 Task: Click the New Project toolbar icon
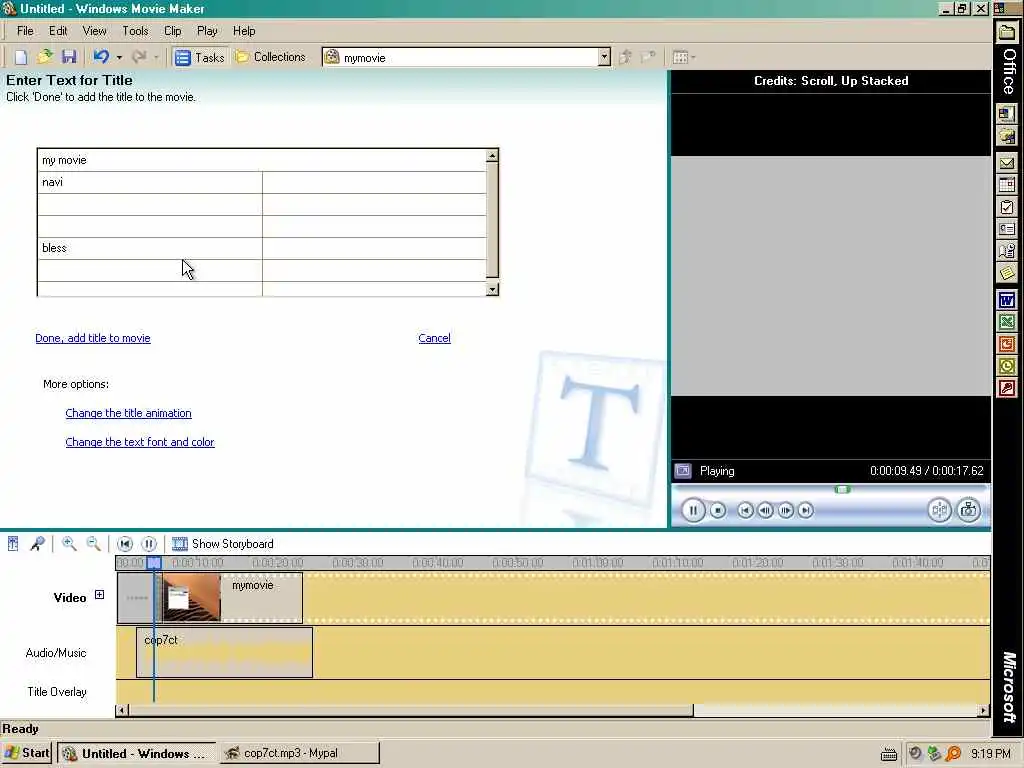pos(21,57)
